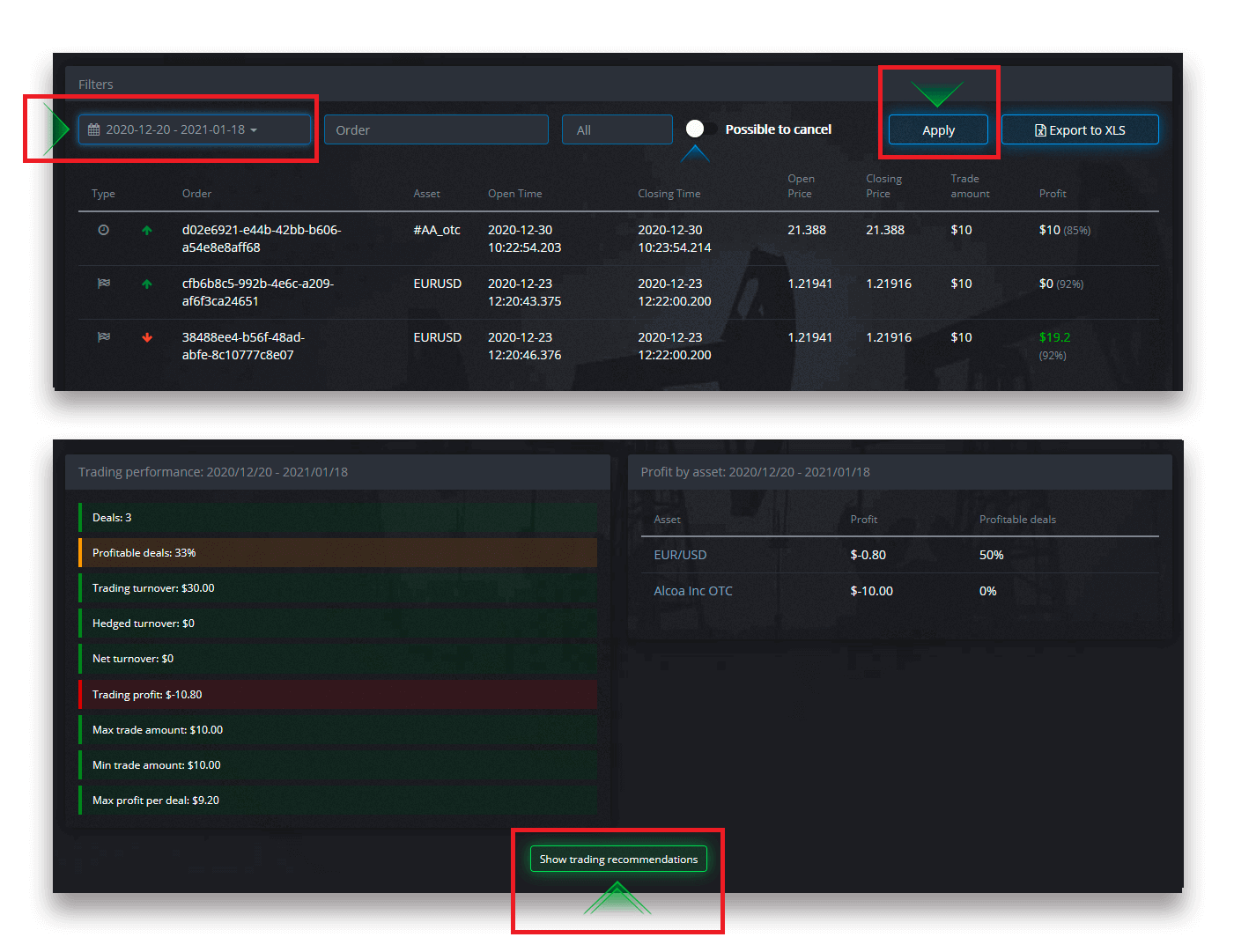Click the Profitable deals column header

1017,520
